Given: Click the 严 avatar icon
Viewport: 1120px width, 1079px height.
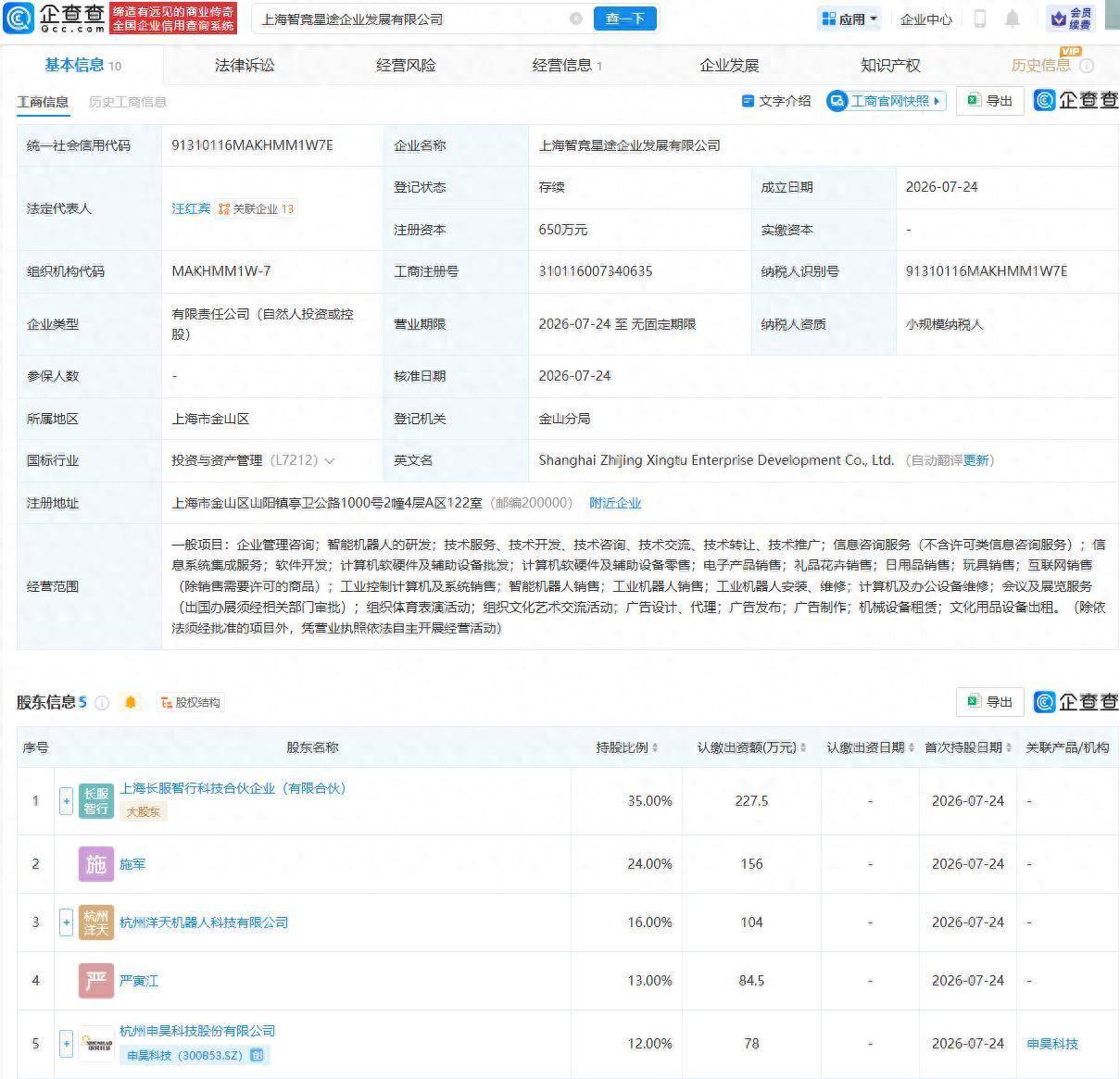Looking at the screenshot, I should pos(96,981).
